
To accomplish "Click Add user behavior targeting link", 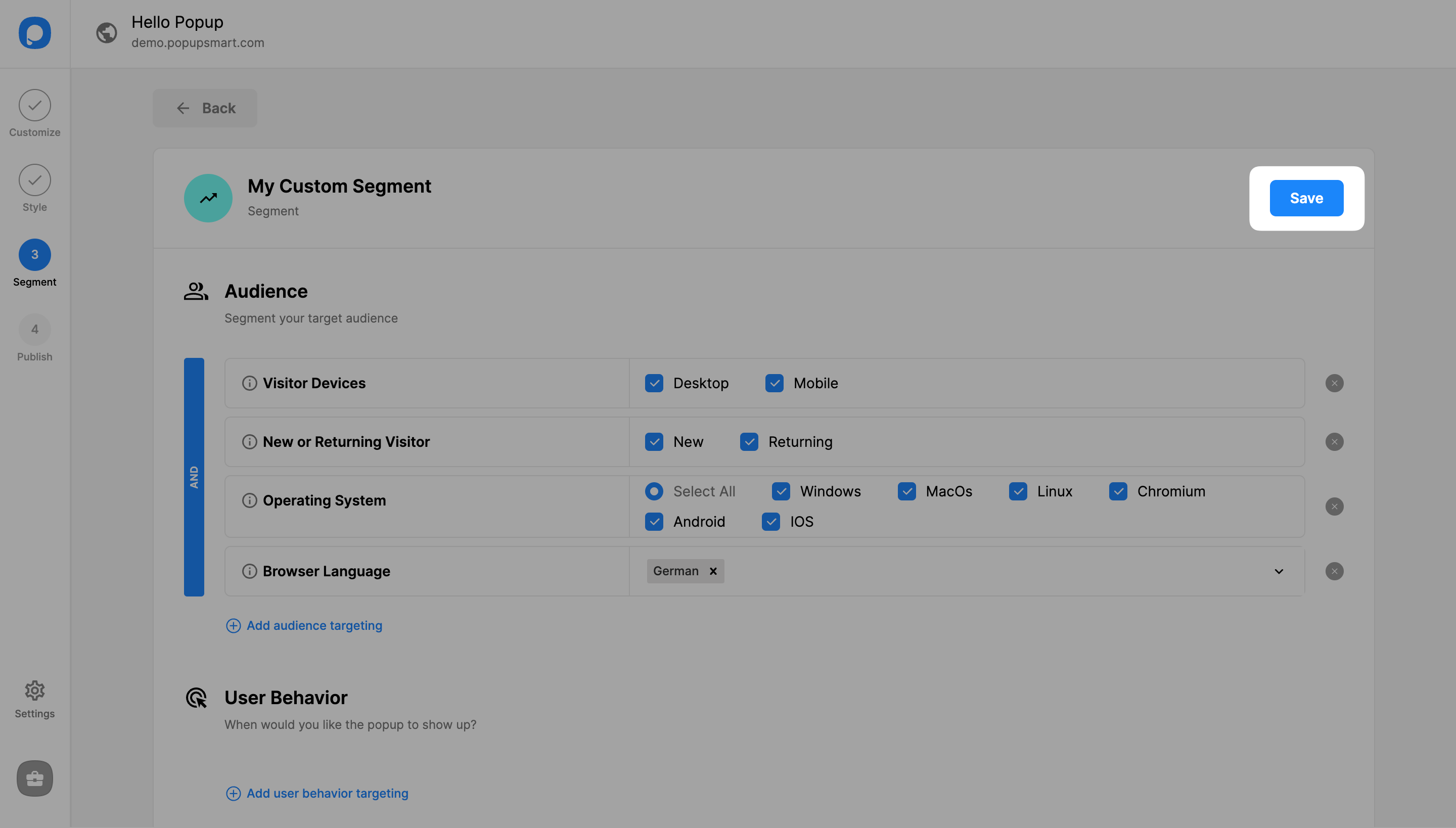I will [x=327, y=793].
